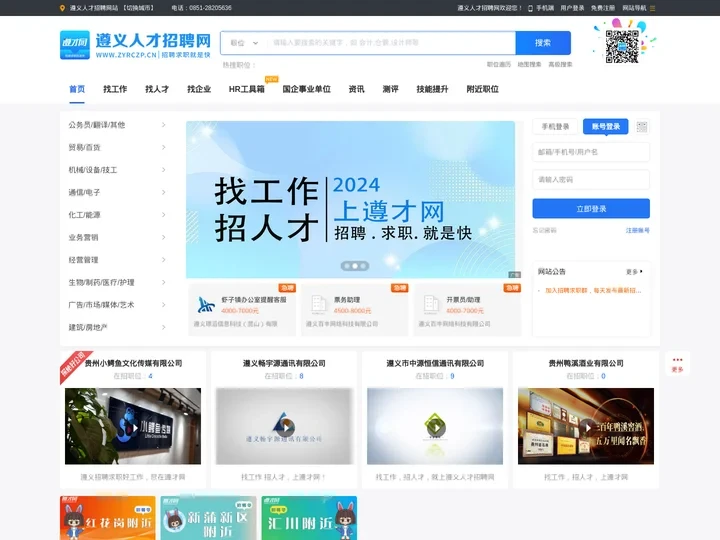Open the 职位 search type dropdown
The width and height of the screenshot is (720, 540).
244,43
